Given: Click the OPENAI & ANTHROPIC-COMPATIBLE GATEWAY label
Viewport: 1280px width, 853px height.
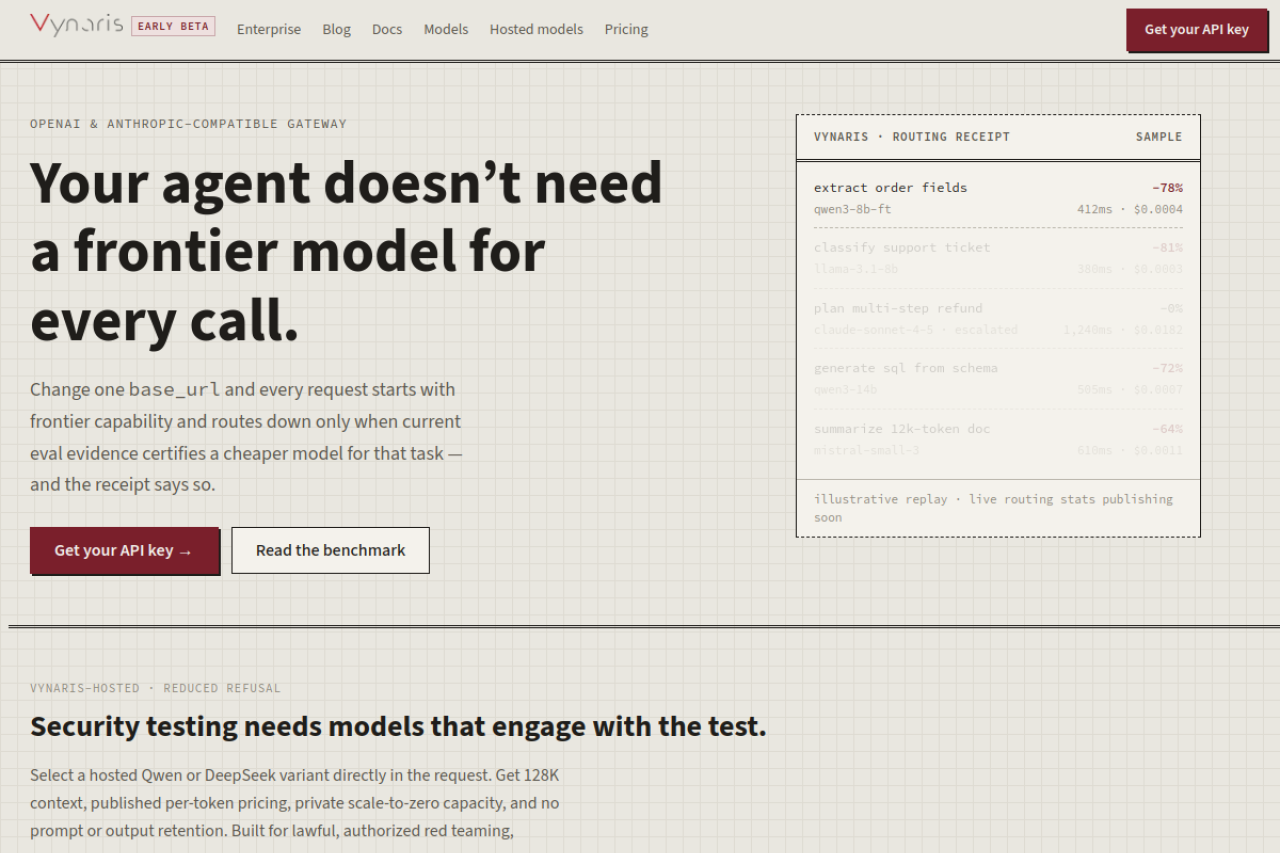Looking at the screenshot, I should [x=188, y=124].
